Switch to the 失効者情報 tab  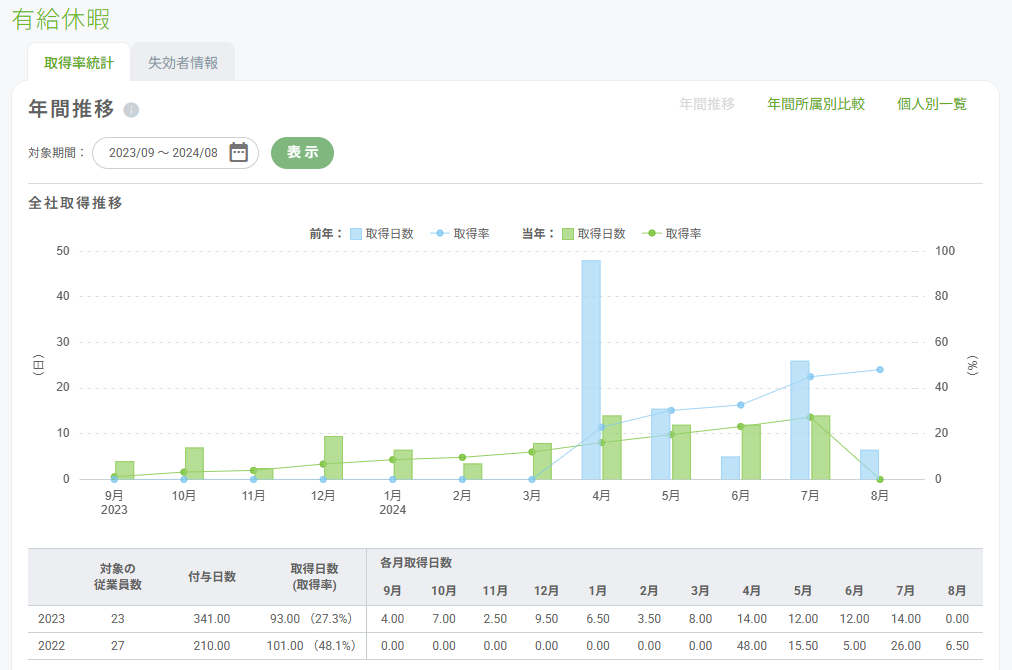[x=183, y=63]
